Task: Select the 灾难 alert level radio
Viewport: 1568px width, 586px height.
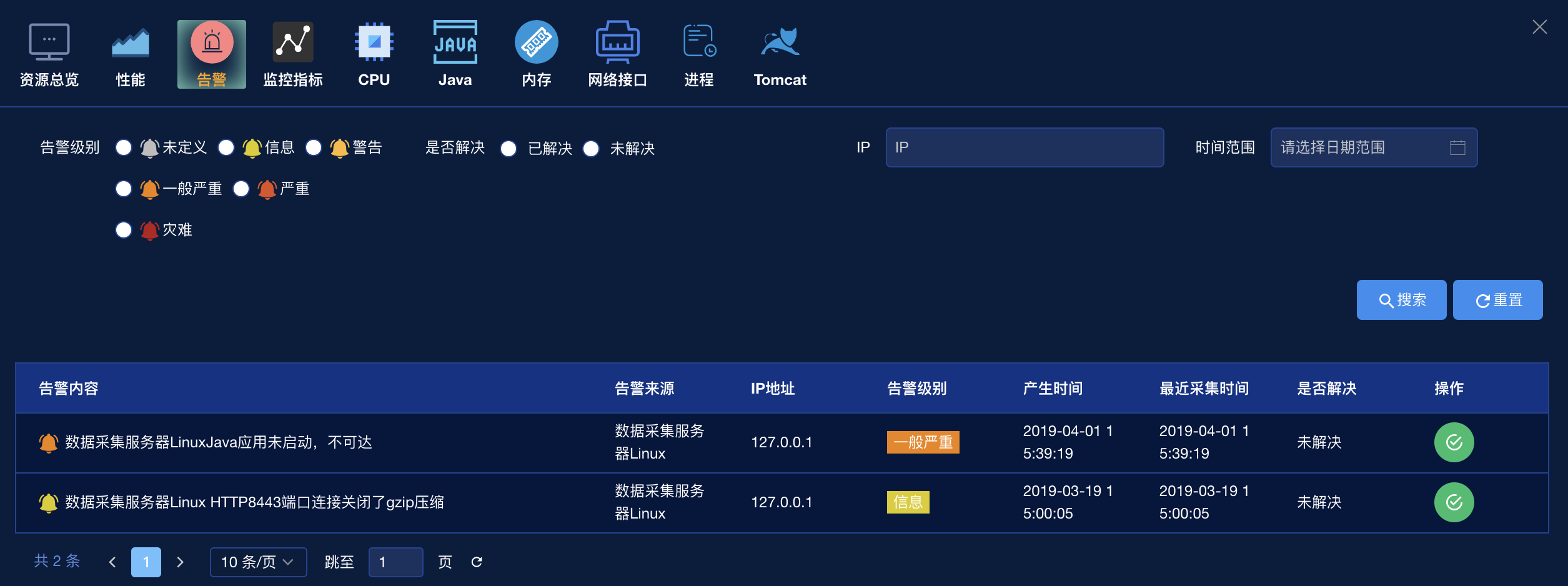Action: point(124,230)
